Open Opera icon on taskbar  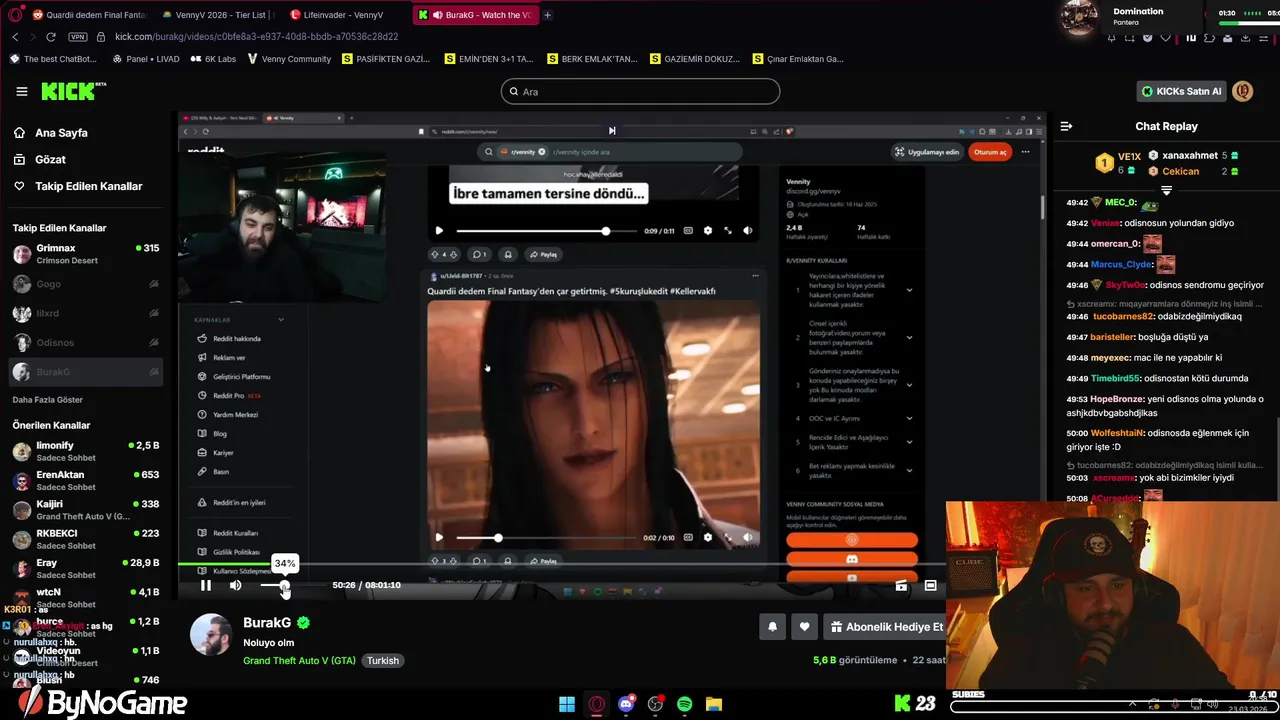(597, 704)
